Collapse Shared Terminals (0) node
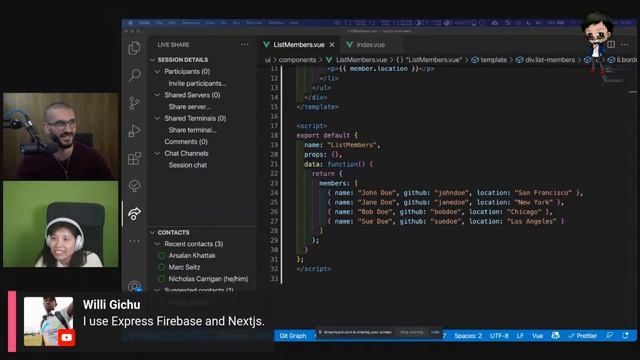This screenshot has height=360, width=640. click(x=157, y=118)
